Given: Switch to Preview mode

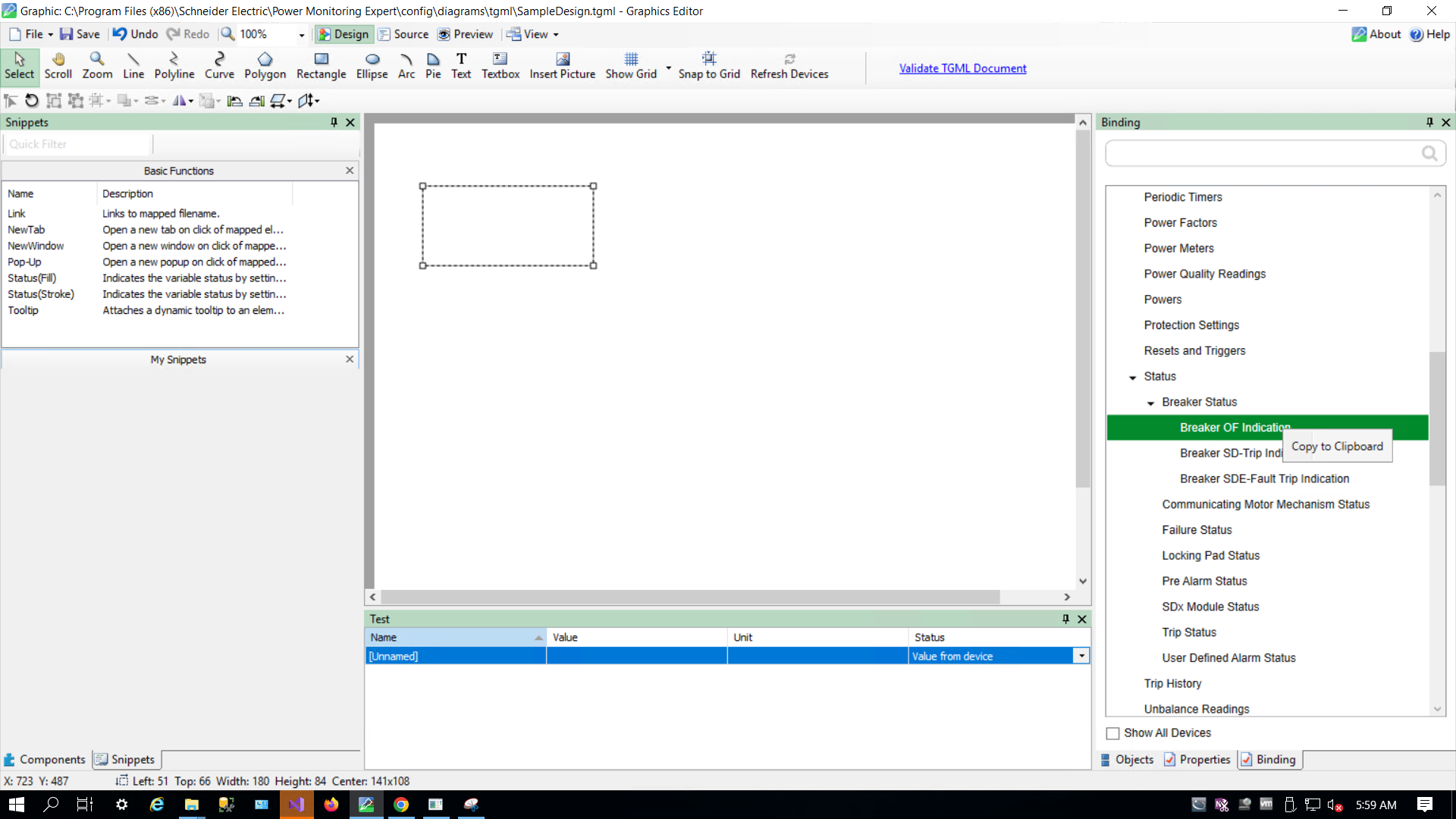Looking at the screenshot, I should [x=465, y=34].
